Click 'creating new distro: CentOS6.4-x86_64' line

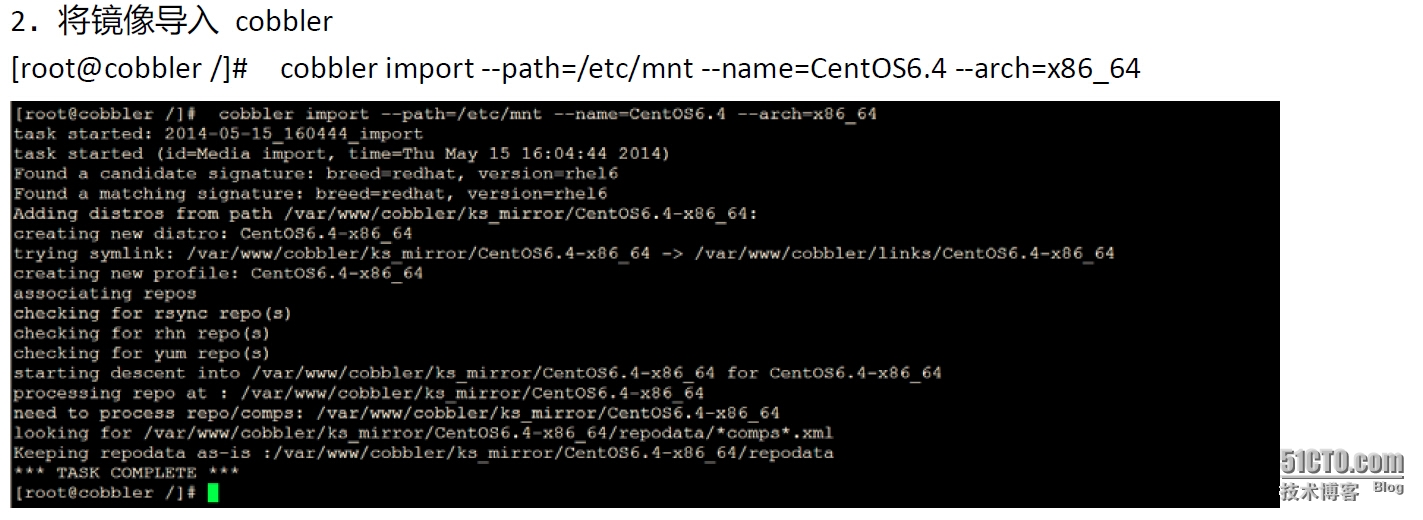tap(213, 234)
